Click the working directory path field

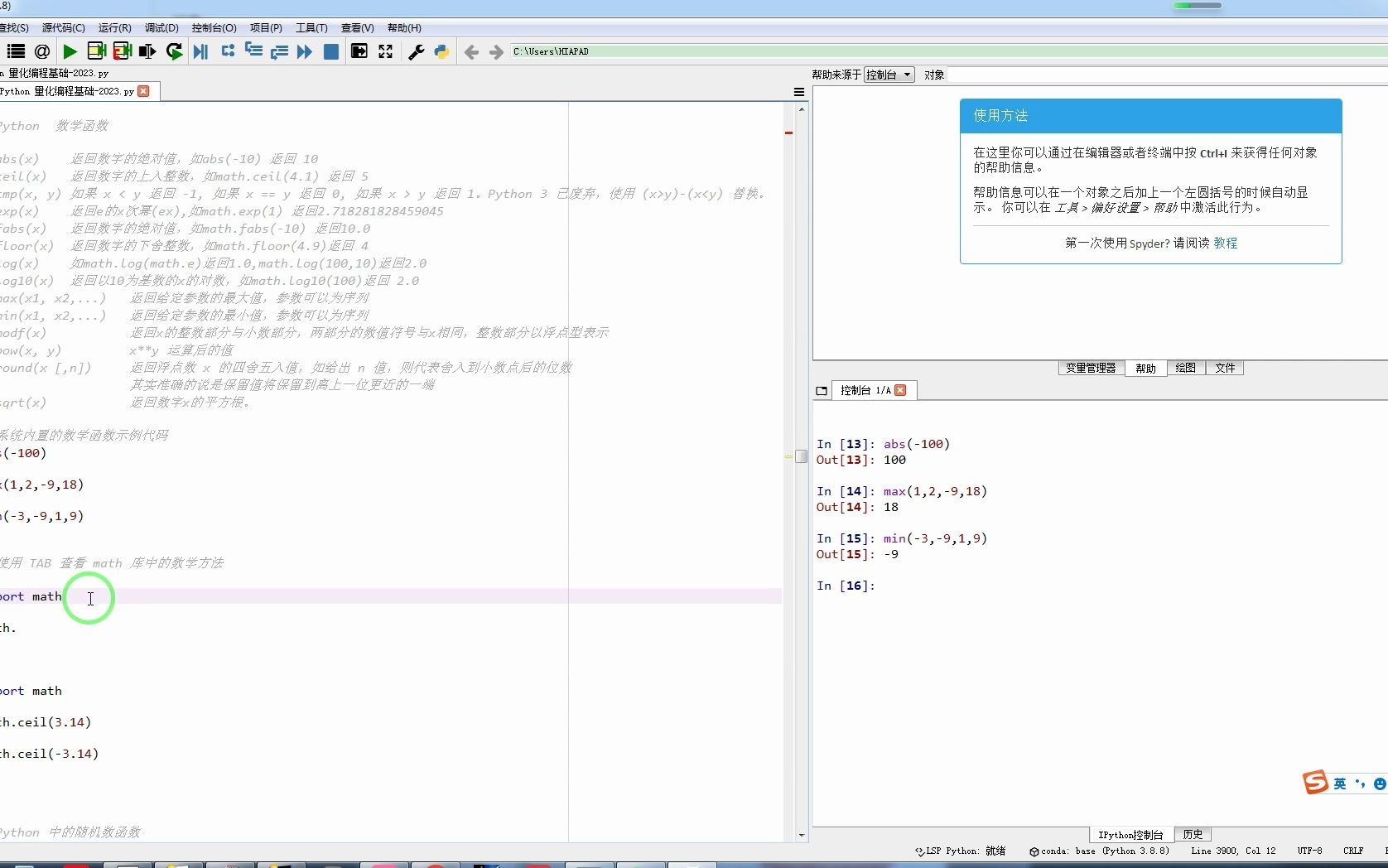(x=948, y=51)
